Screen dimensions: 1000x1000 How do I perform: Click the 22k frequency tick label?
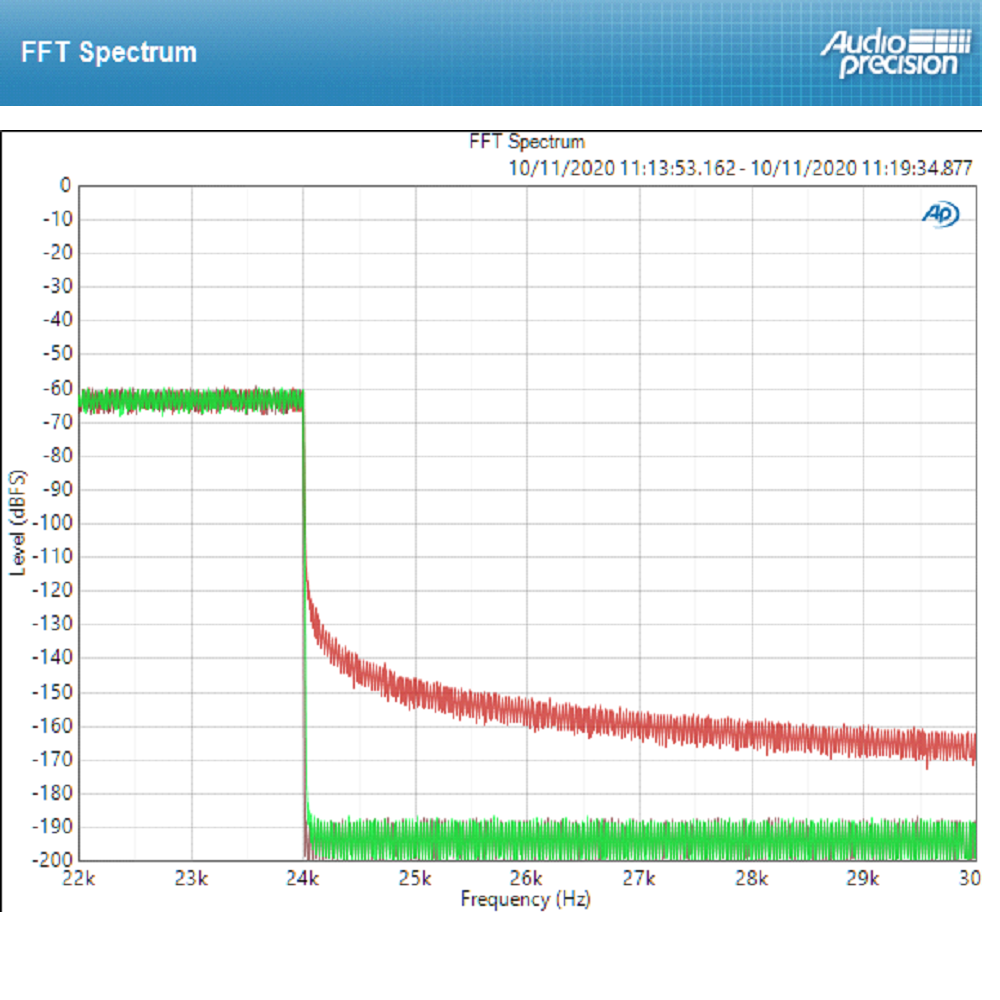pos(78,879)
